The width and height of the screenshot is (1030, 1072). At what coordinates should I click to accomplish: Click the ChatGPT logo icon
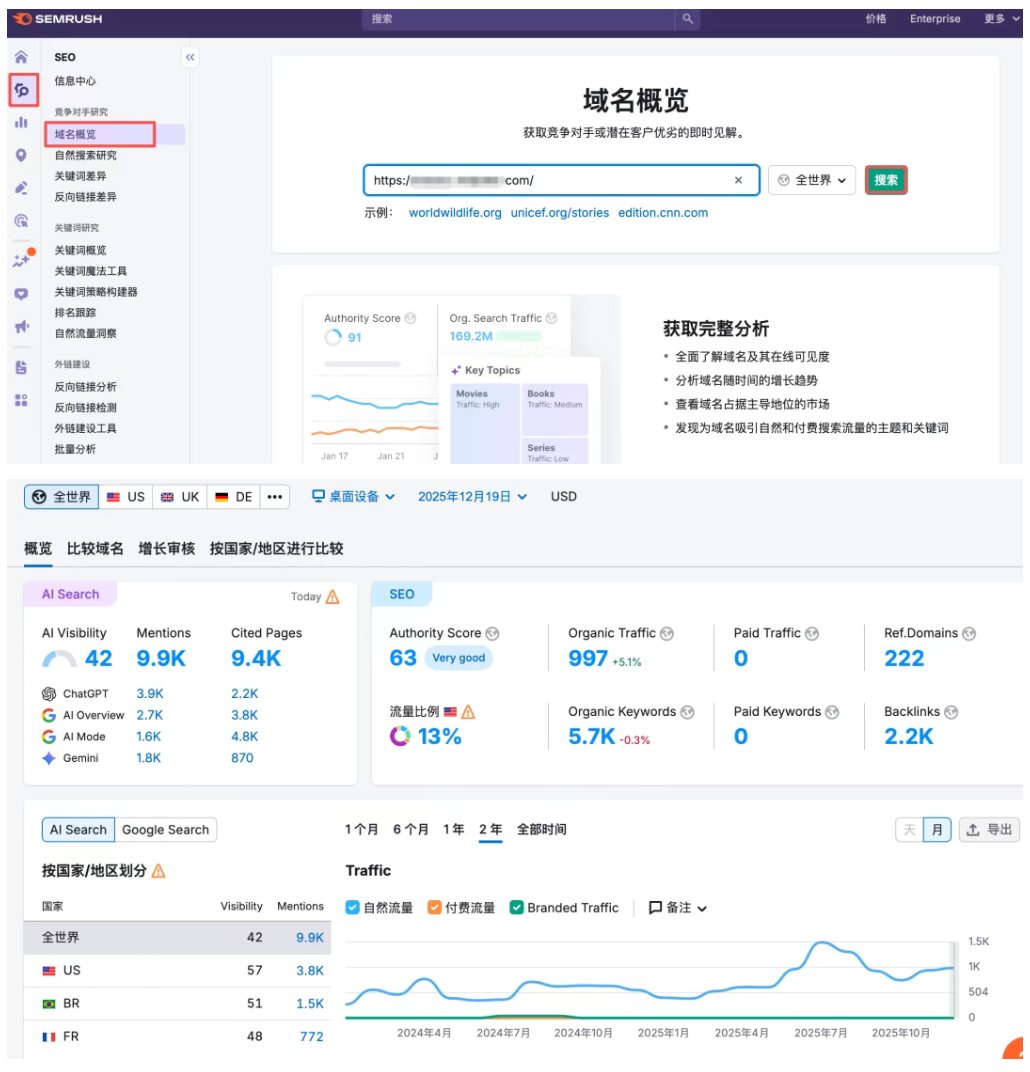[49, 694]
